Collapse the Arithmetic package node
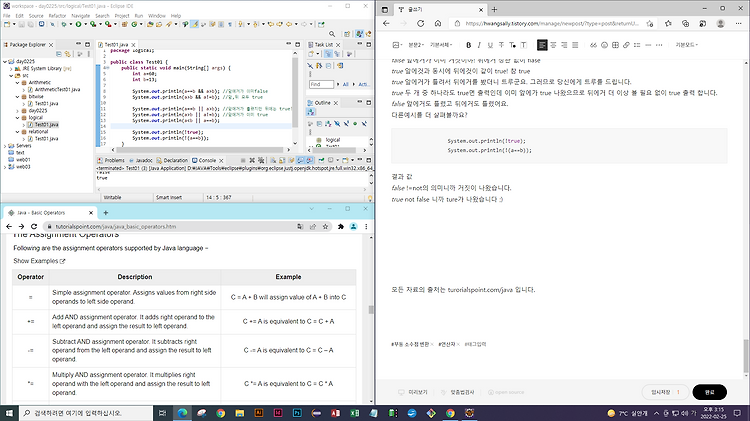This screenshot has width=750, height=421. point(18,82)
